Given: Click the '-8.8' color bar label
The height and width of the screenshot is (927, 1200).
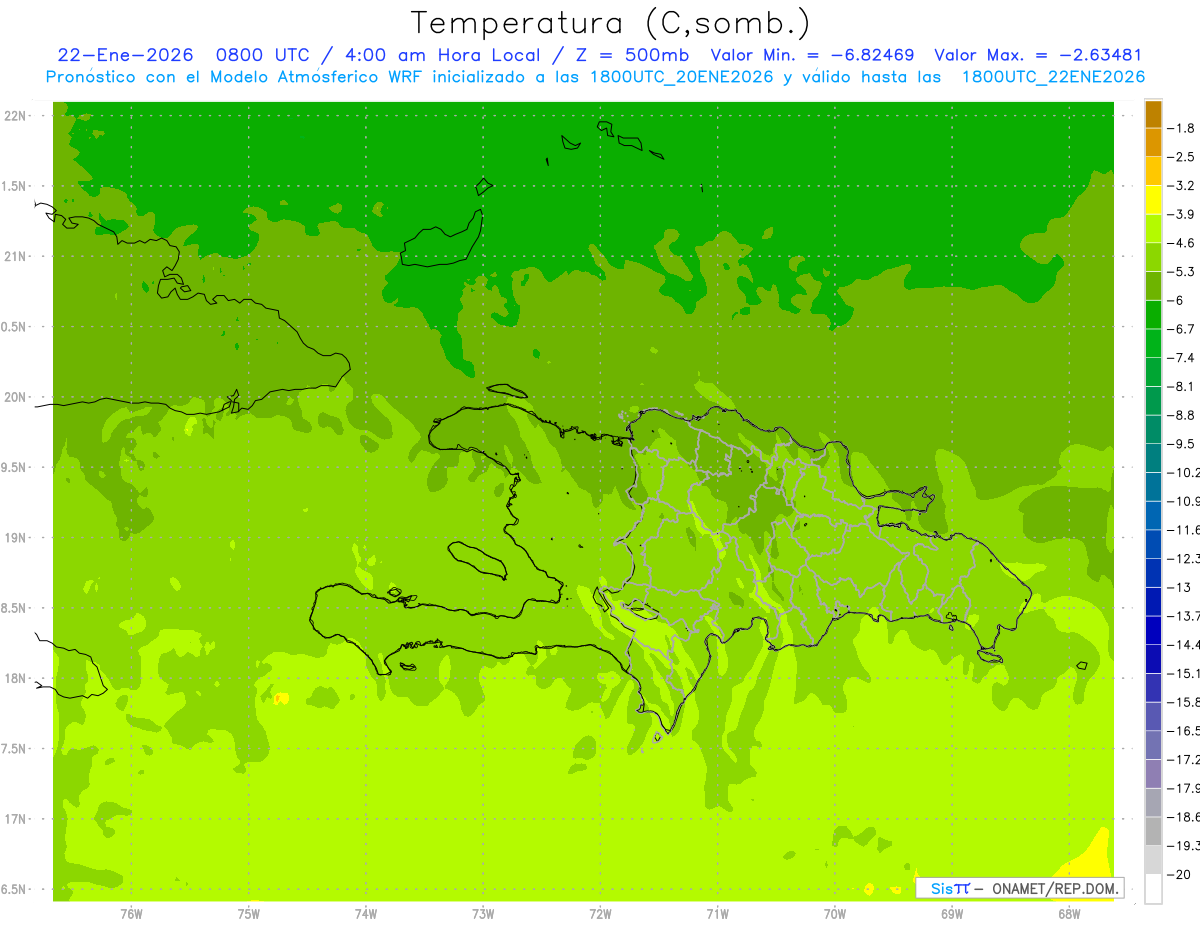Looking at the screenshot, I should 1182,415.
